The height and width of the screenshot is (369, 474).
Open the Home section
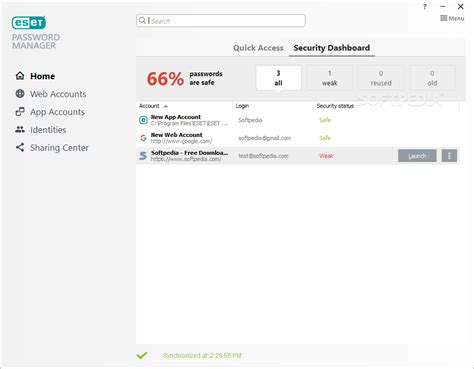pyautogui.click(x=42, y=76)
